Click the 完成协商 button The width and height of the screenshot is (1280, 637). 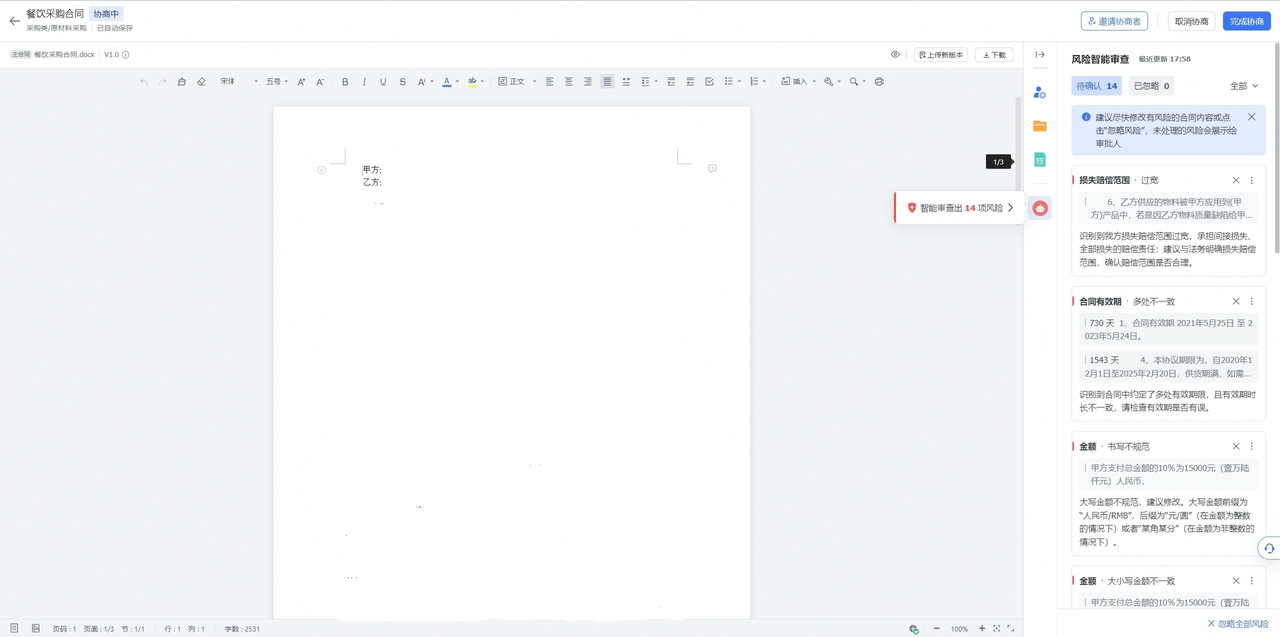(1246, 21)
